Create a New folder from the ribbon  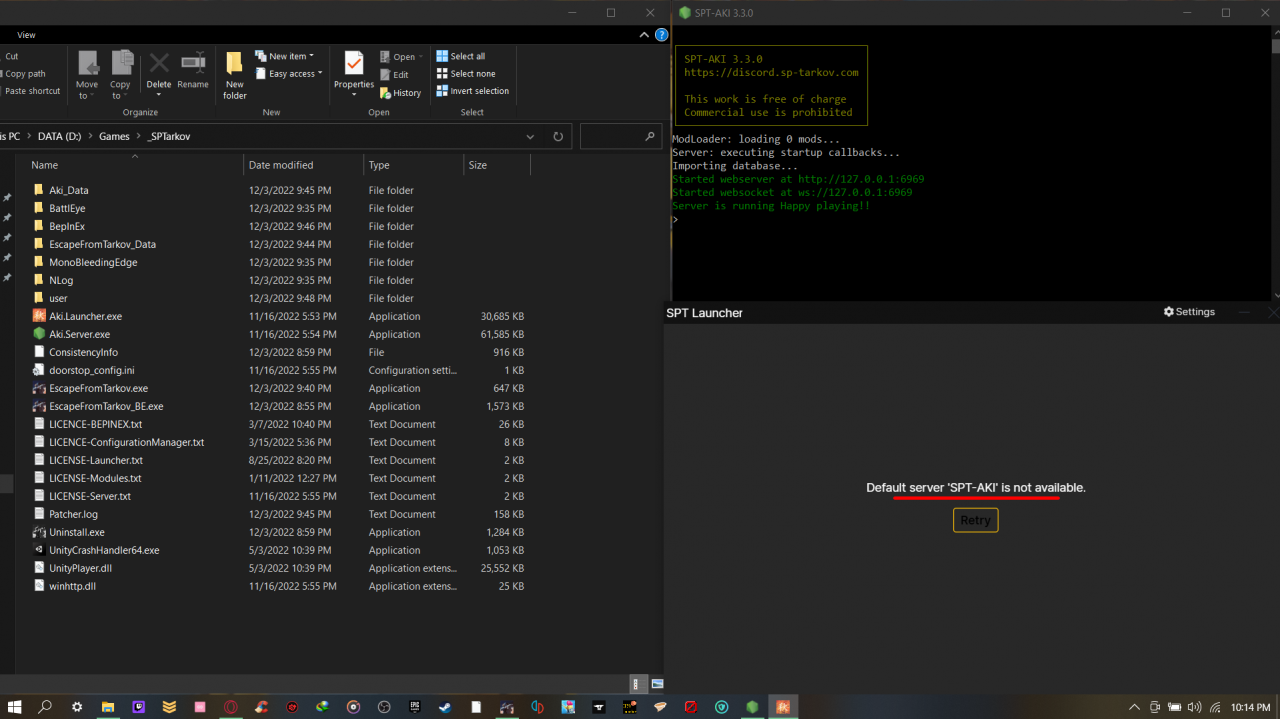pyautogui.click(x=235, y=74)
